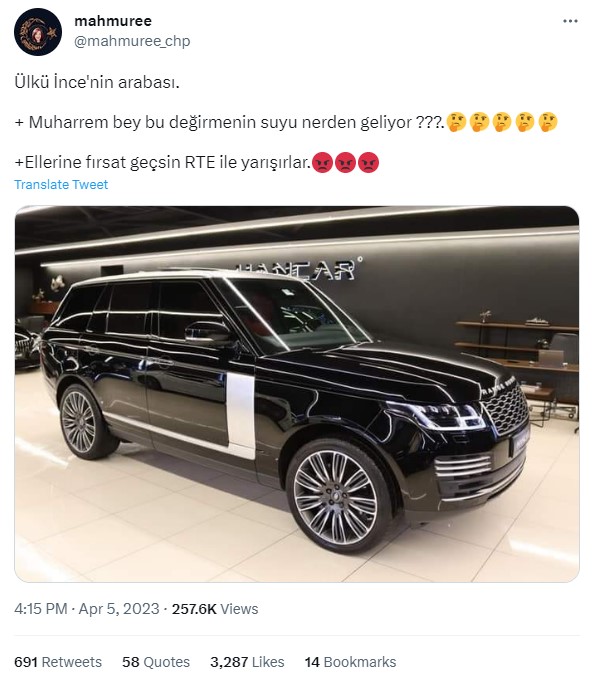
Task: Open the Range Rover photo in full view
Action: click(x=297, y=394)
